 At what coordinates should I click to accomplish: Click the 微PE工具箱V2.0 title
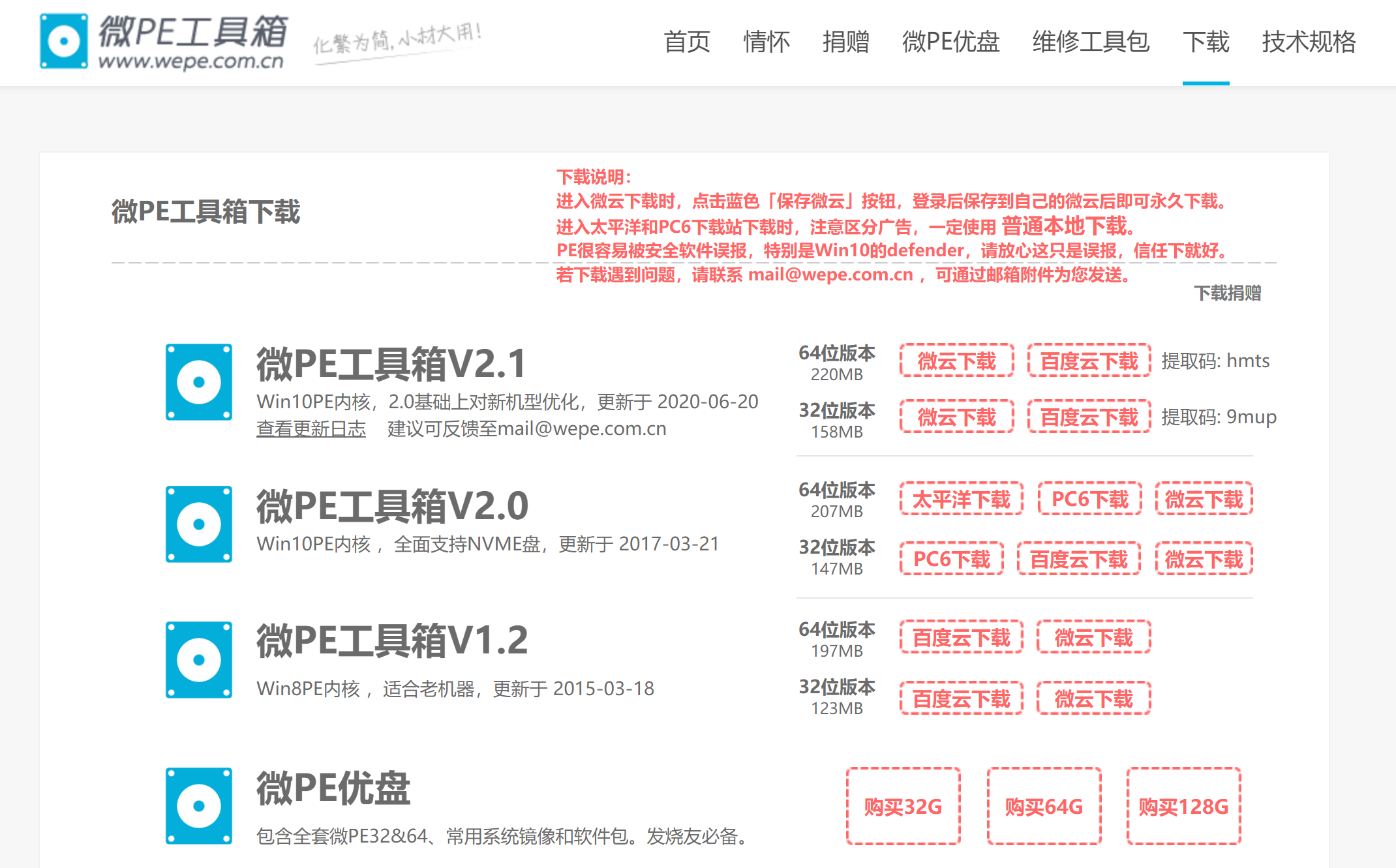393,505
